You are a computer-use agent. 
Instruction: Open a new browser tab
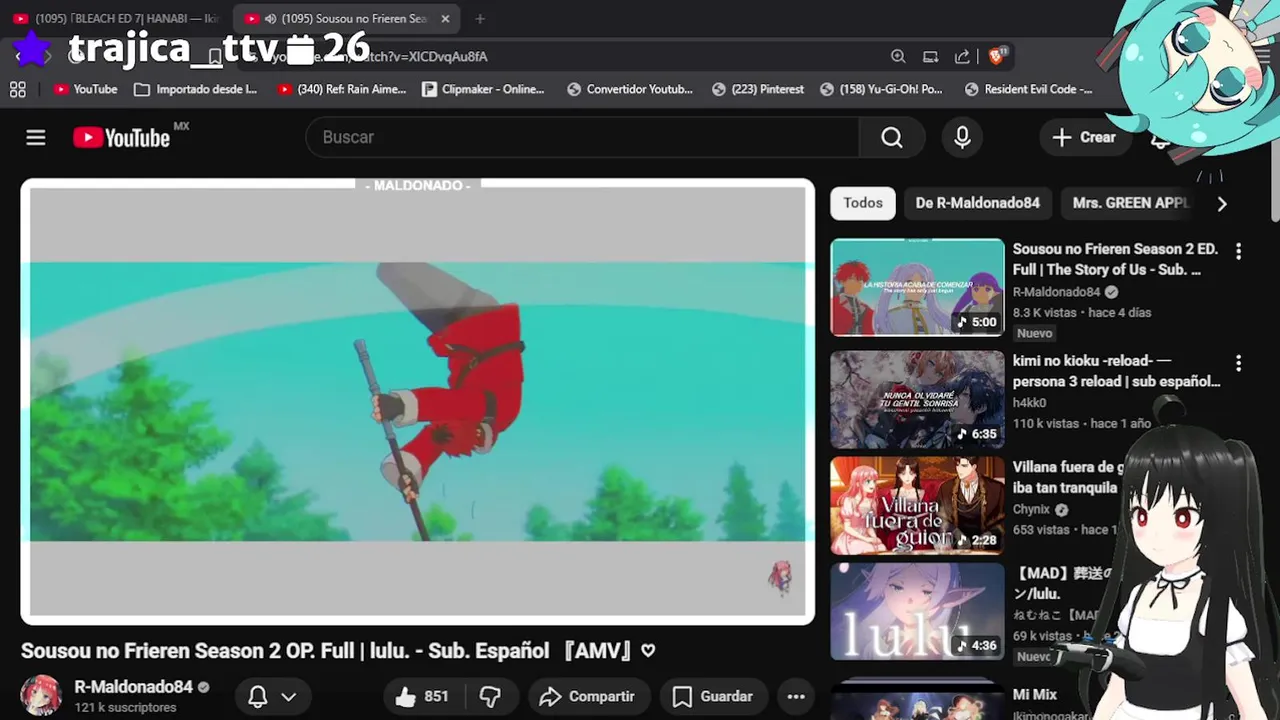(480, 19)
